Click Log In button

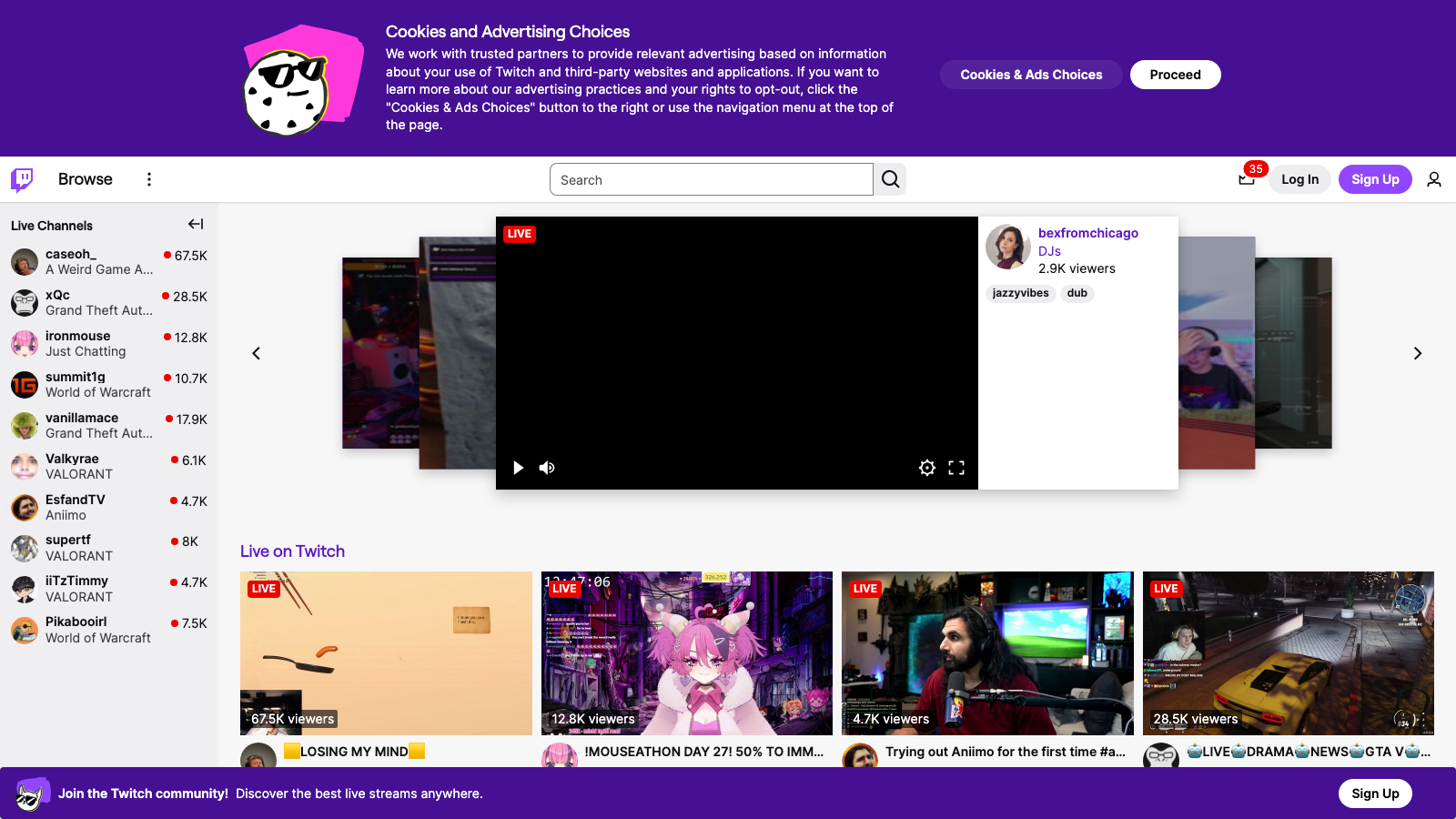coord(1299,179)
